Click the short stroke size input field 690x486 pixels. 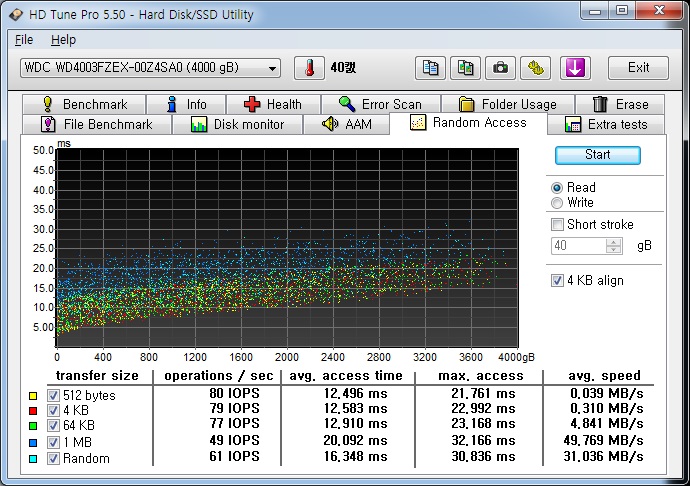579,246
